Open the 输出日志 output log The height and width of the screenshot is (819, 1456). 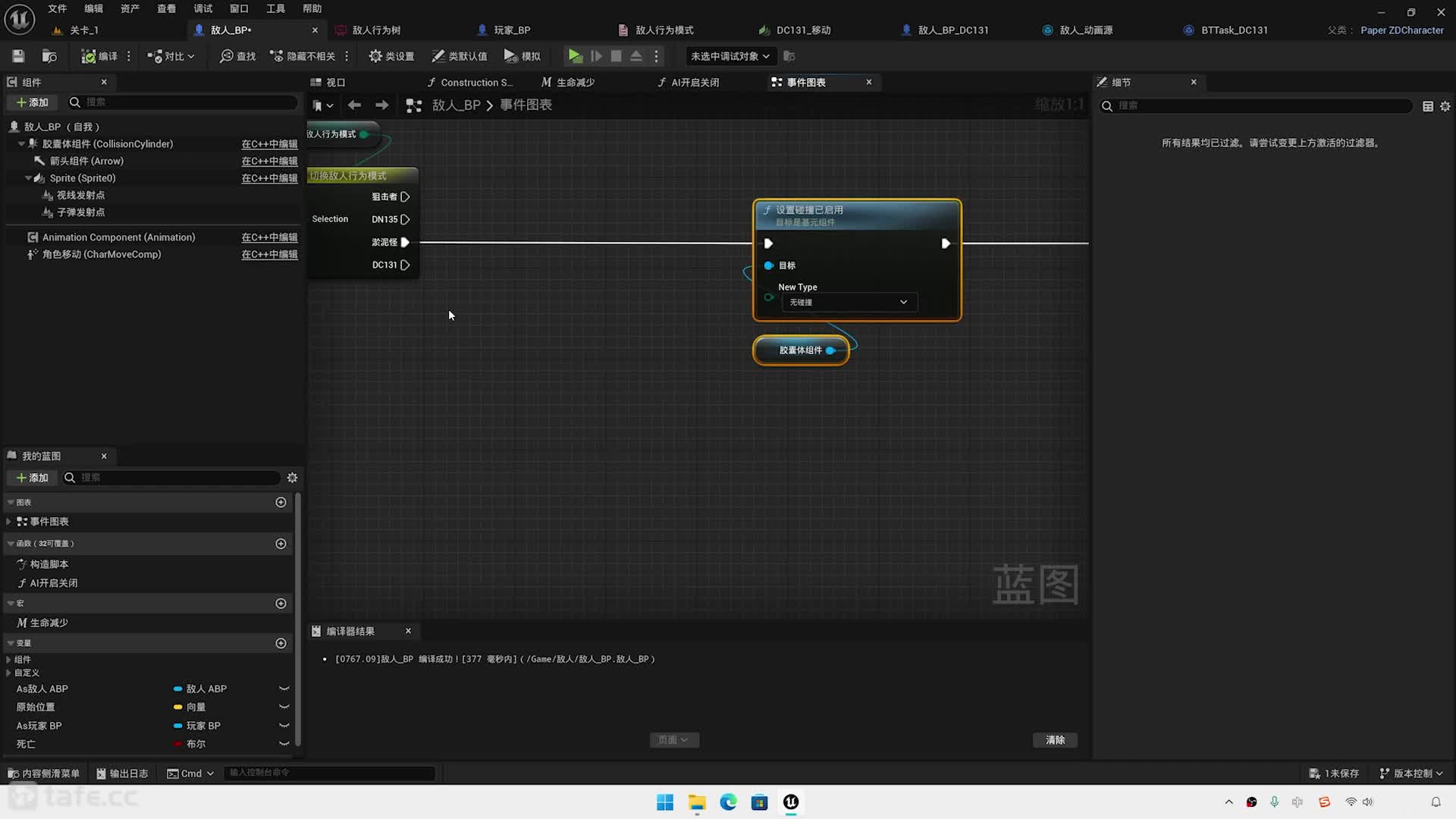122,773
